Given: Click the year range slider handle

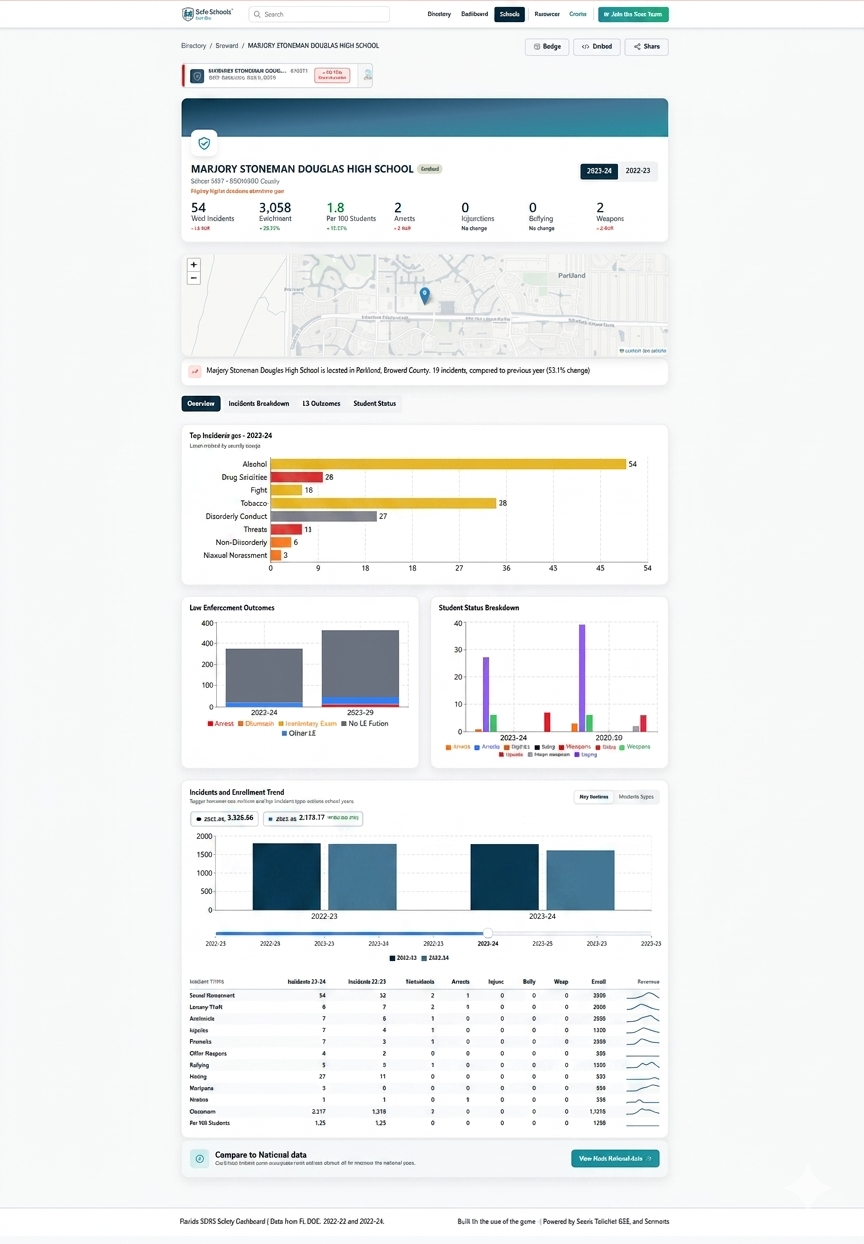Looking at the screenshot, I should [488, 933].
